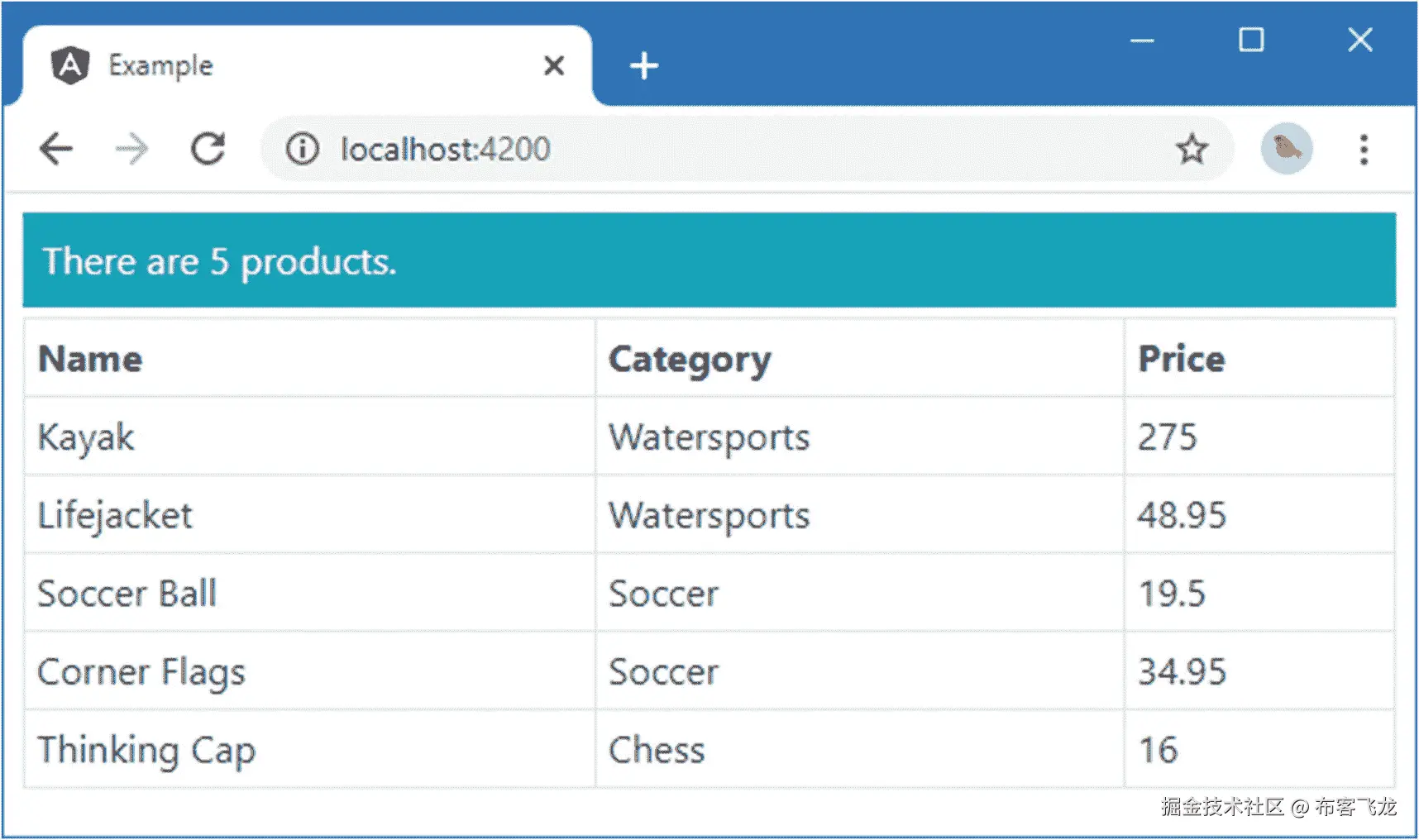
Task: Open a new tab with plus
Action: click(x=643, y=65)
